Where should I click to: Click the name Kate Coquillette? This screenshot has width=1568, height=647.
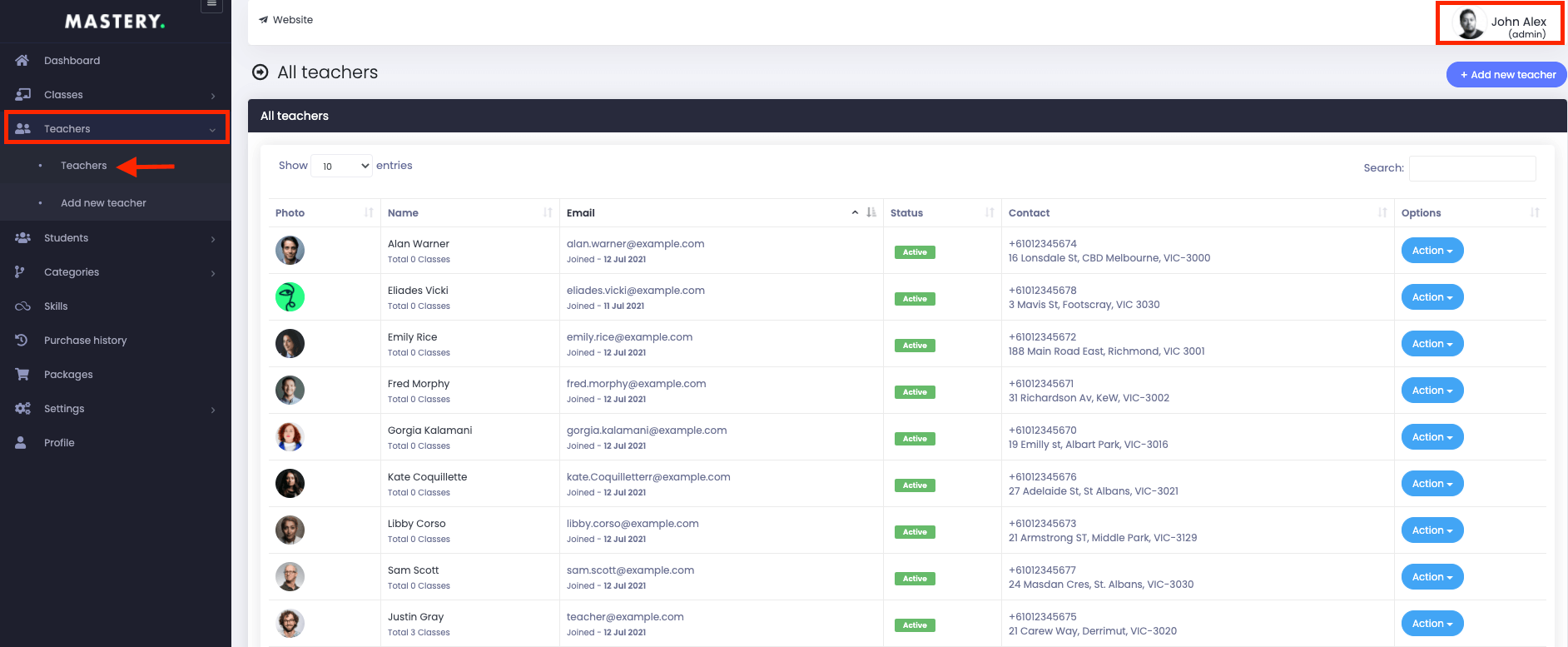point(427,477)
